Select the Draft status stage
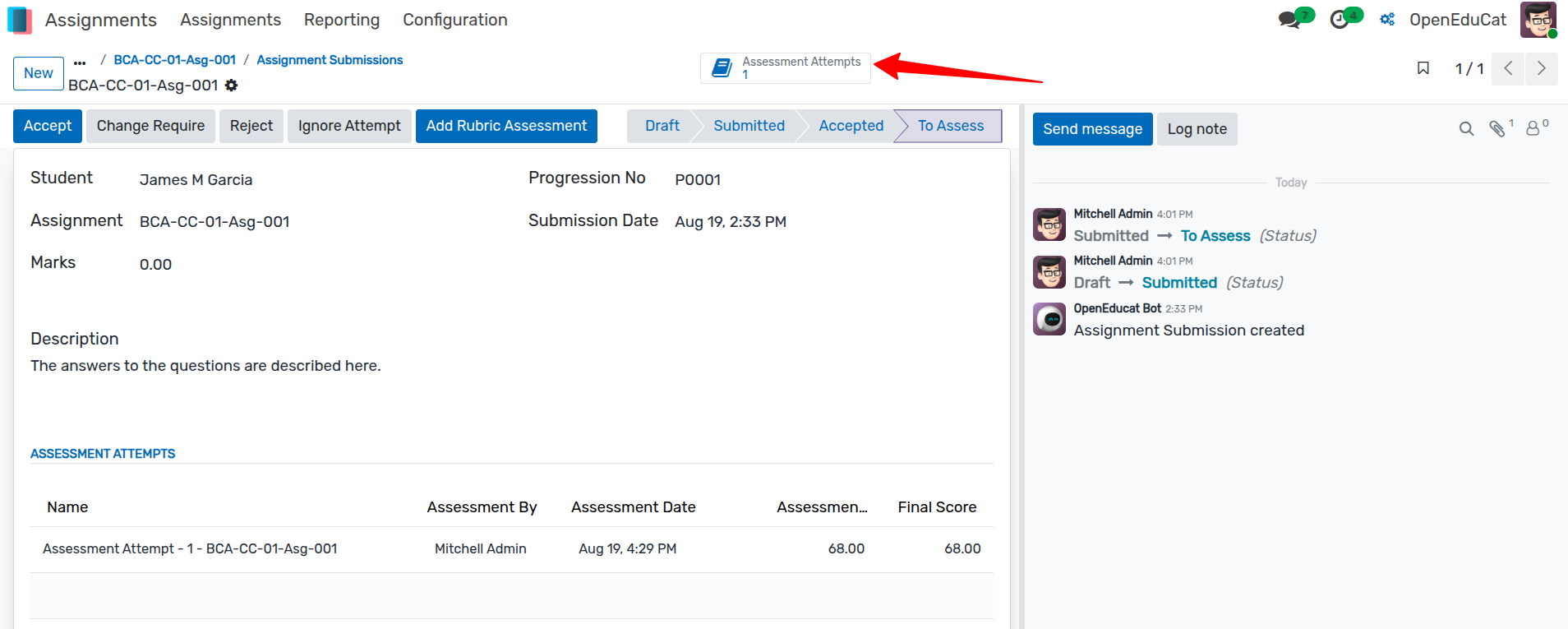The image size is (1568, 629). click(x=662, y=126)
